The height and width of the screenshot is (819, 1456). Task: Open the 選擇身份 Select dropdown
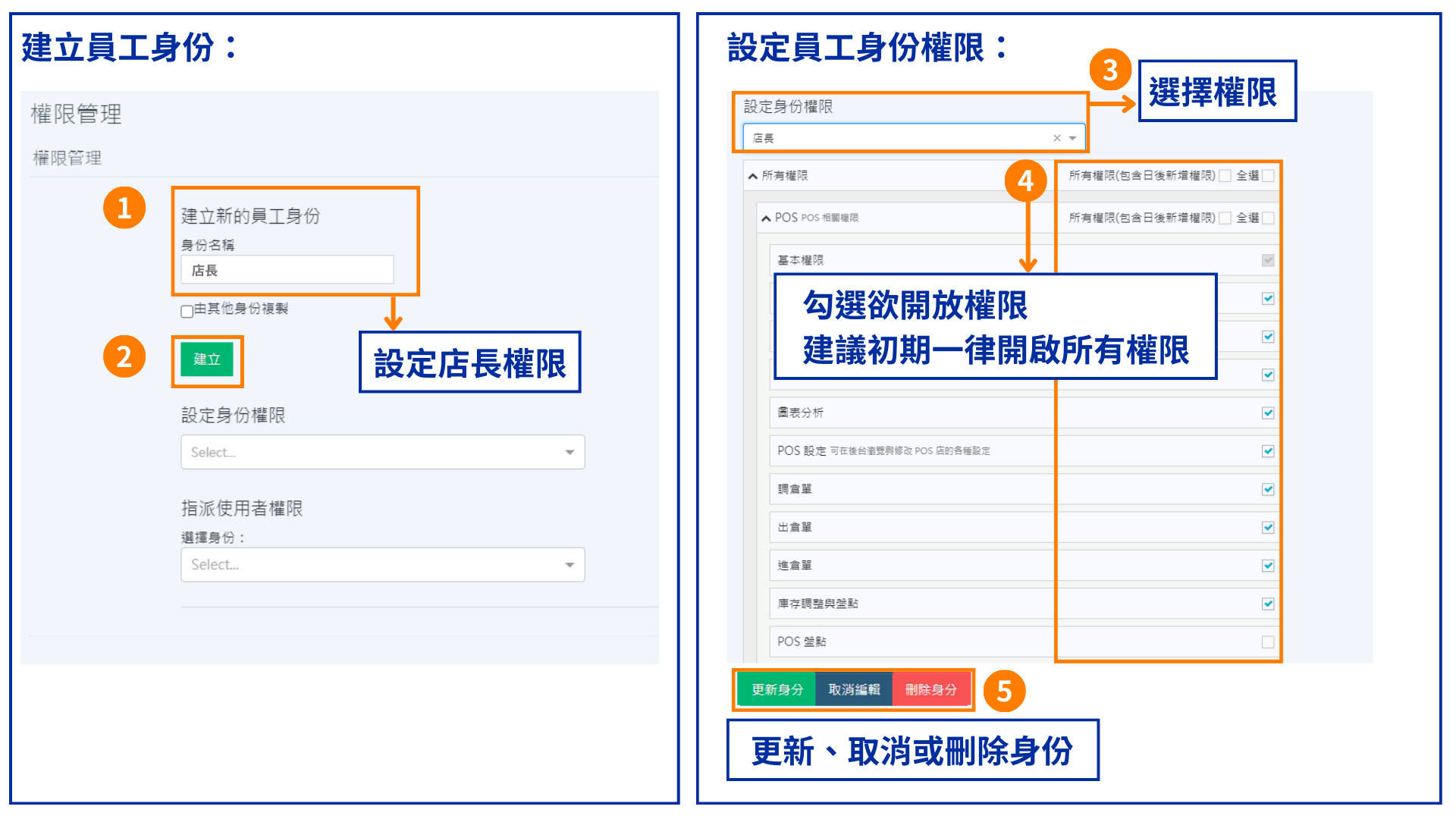383,565
